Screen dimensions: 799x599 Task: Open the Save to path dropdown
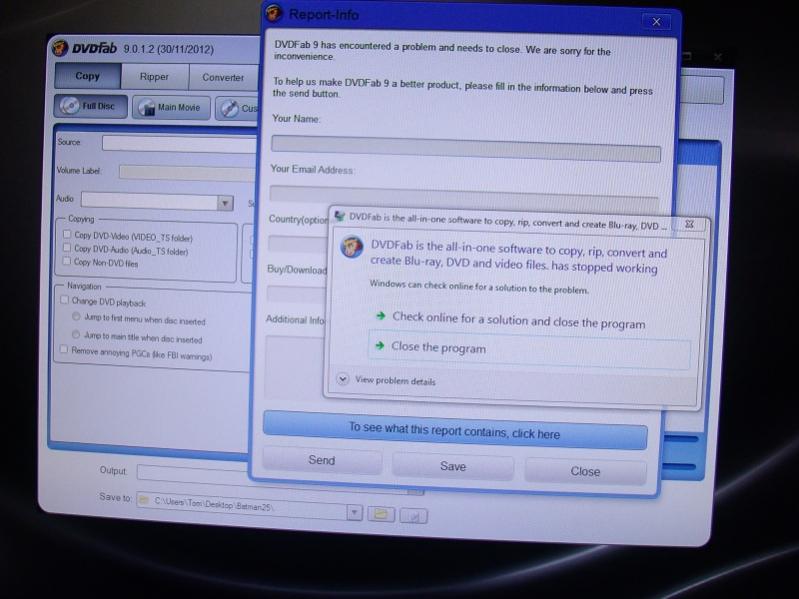tap(354, 512)
